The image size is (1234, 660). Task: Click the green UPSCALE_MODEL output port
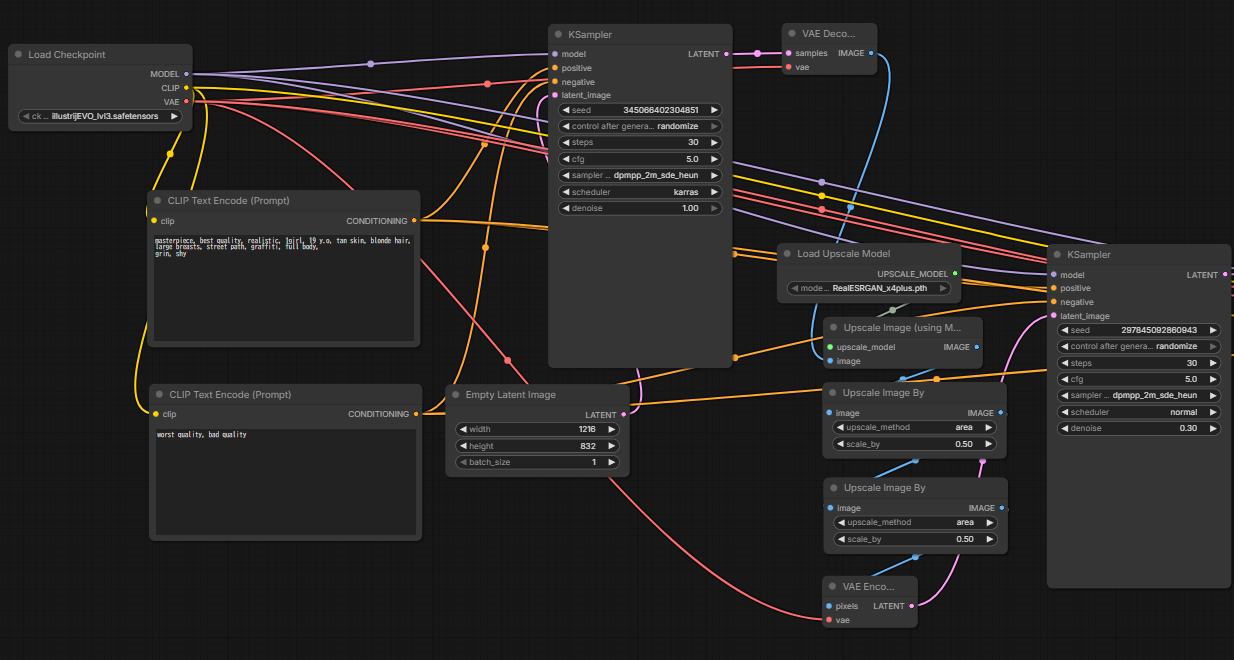point(955,273)
